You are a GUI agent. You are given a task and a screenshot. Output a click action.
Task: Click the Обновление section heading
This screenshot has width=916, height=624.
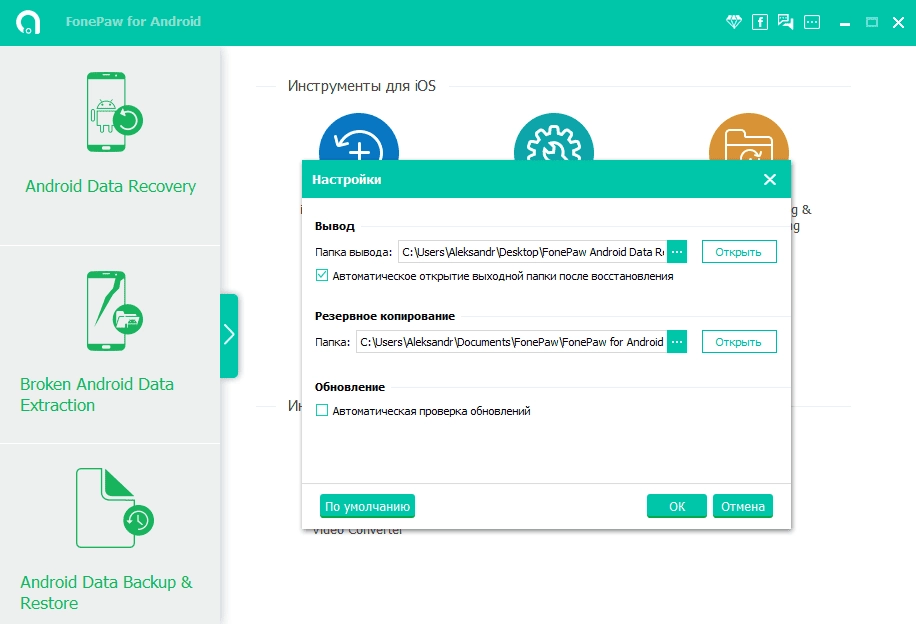pos(350,387)
